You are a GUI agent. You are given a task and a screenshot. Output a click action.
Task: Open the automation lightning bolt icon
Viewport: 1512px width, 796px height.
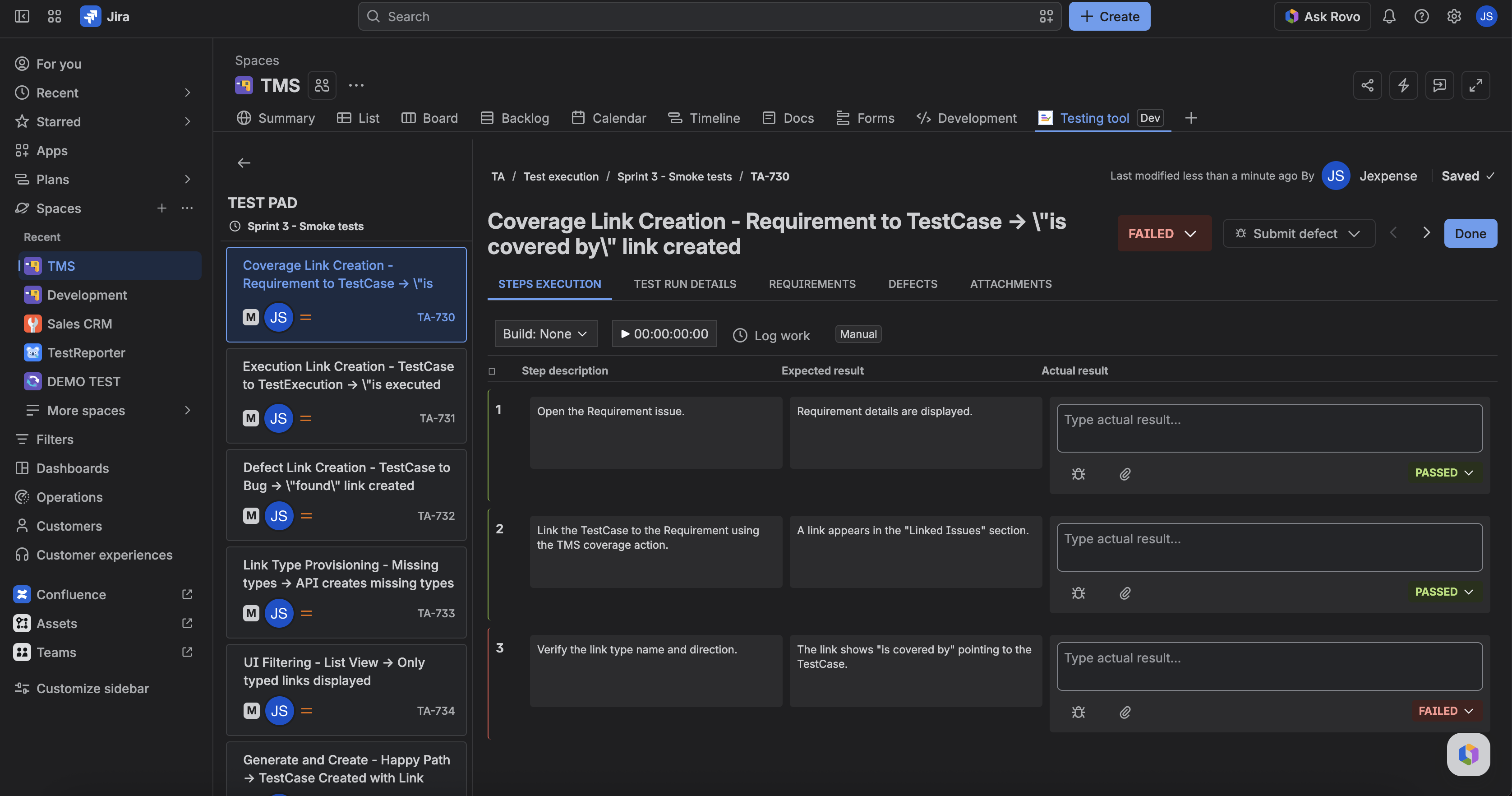point(1403,86)
